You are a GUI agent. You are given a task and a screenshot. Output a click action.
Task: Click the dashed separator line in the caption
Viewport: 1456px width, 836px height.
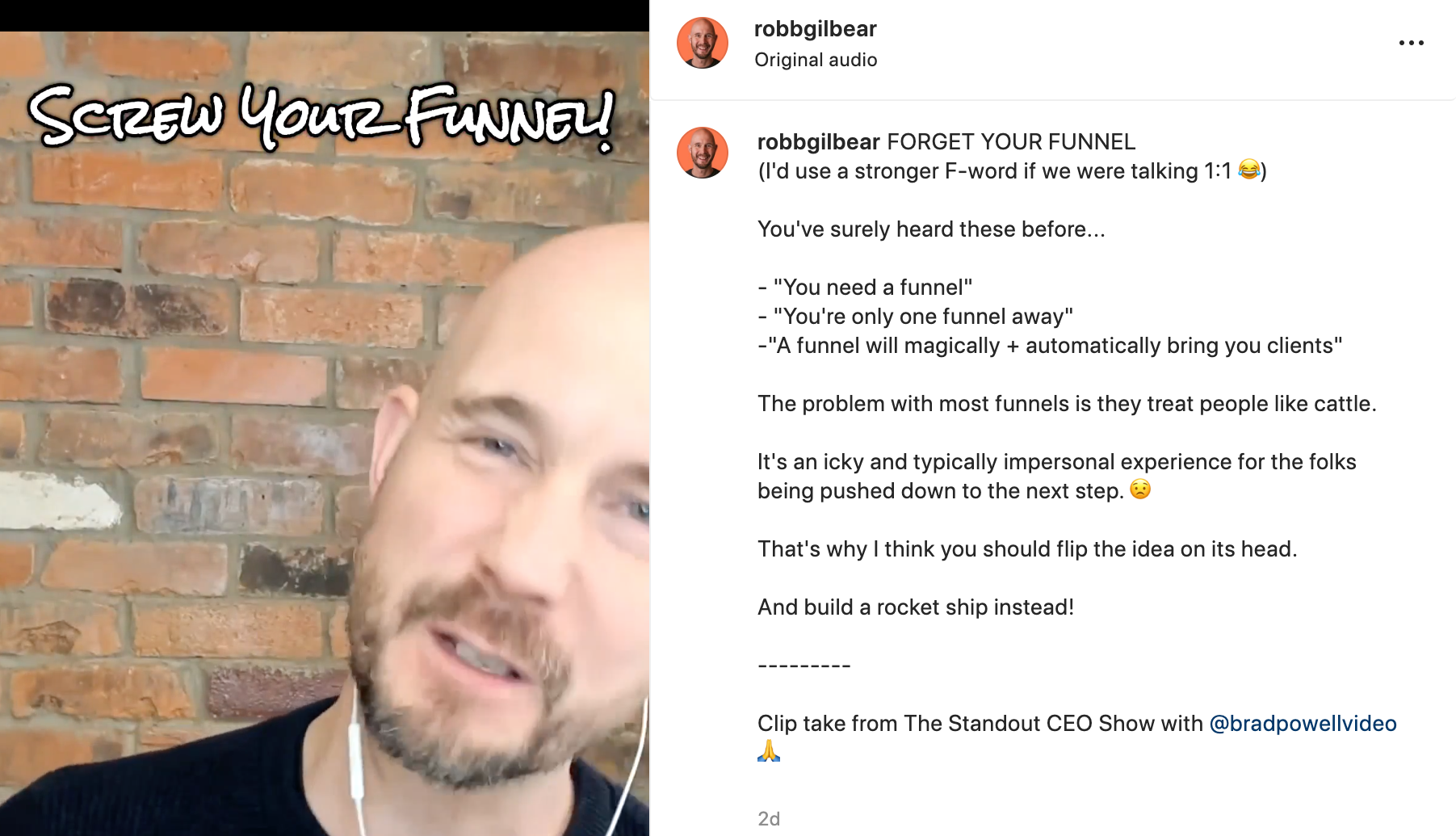click(x=804, y=666)
